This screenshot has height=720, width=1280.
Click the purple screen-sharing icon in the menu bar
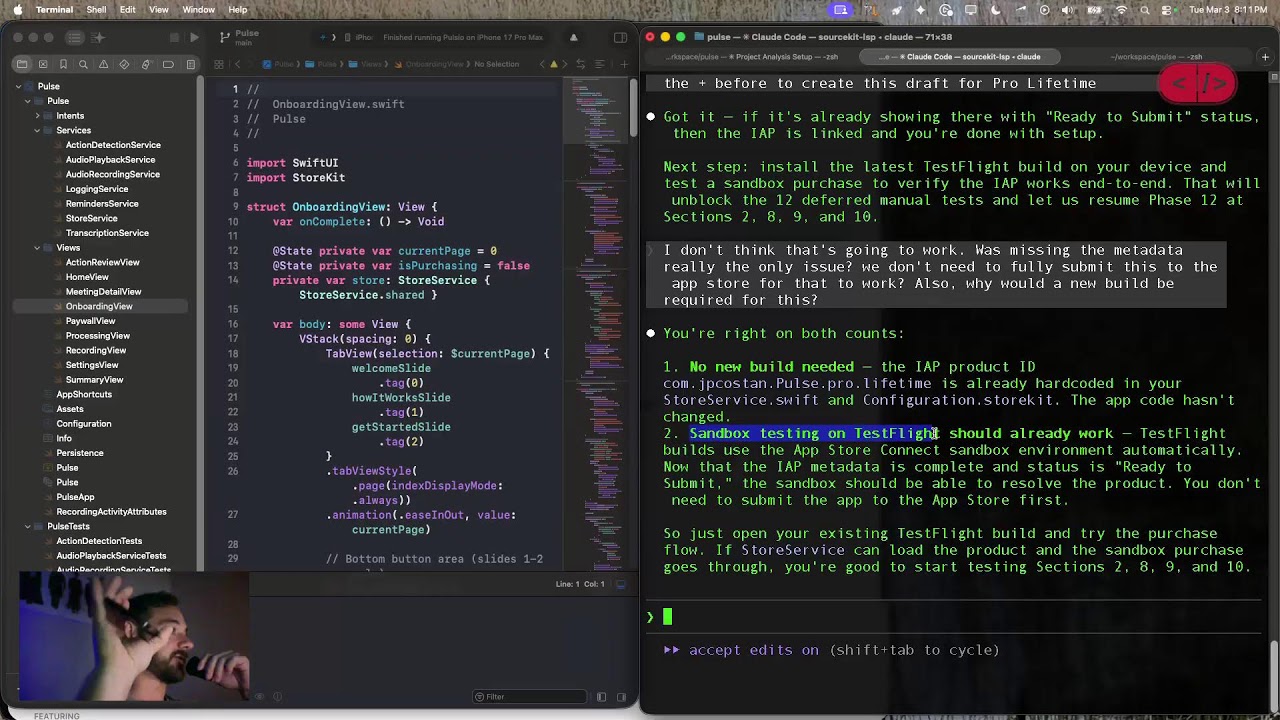[x=841, y=10]
